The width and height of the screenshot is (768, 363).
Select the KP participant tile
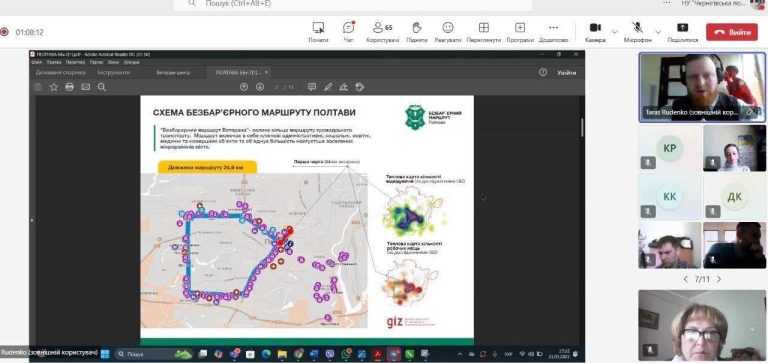(670, 148)
